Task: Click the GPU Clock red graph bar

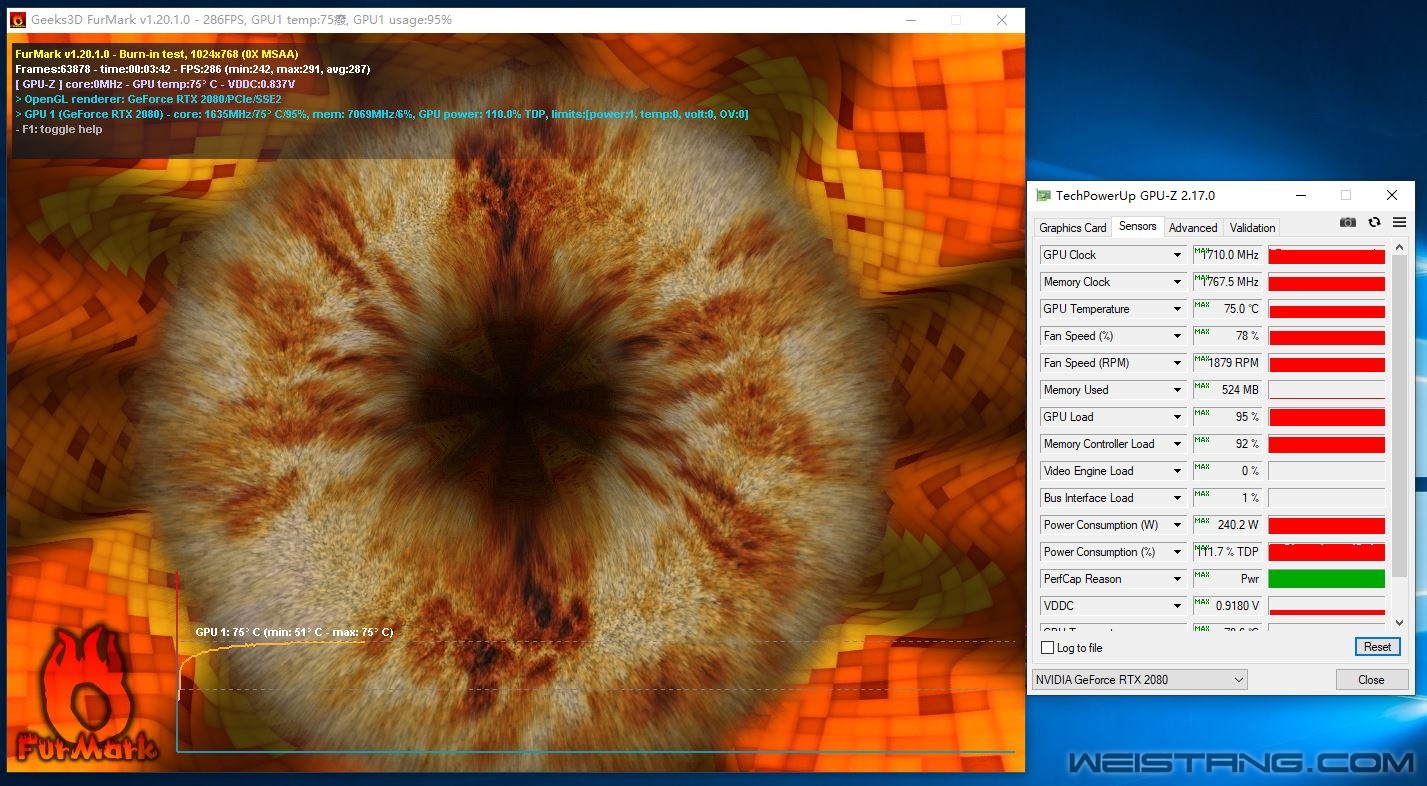Action: click(x=1326, y=256)
